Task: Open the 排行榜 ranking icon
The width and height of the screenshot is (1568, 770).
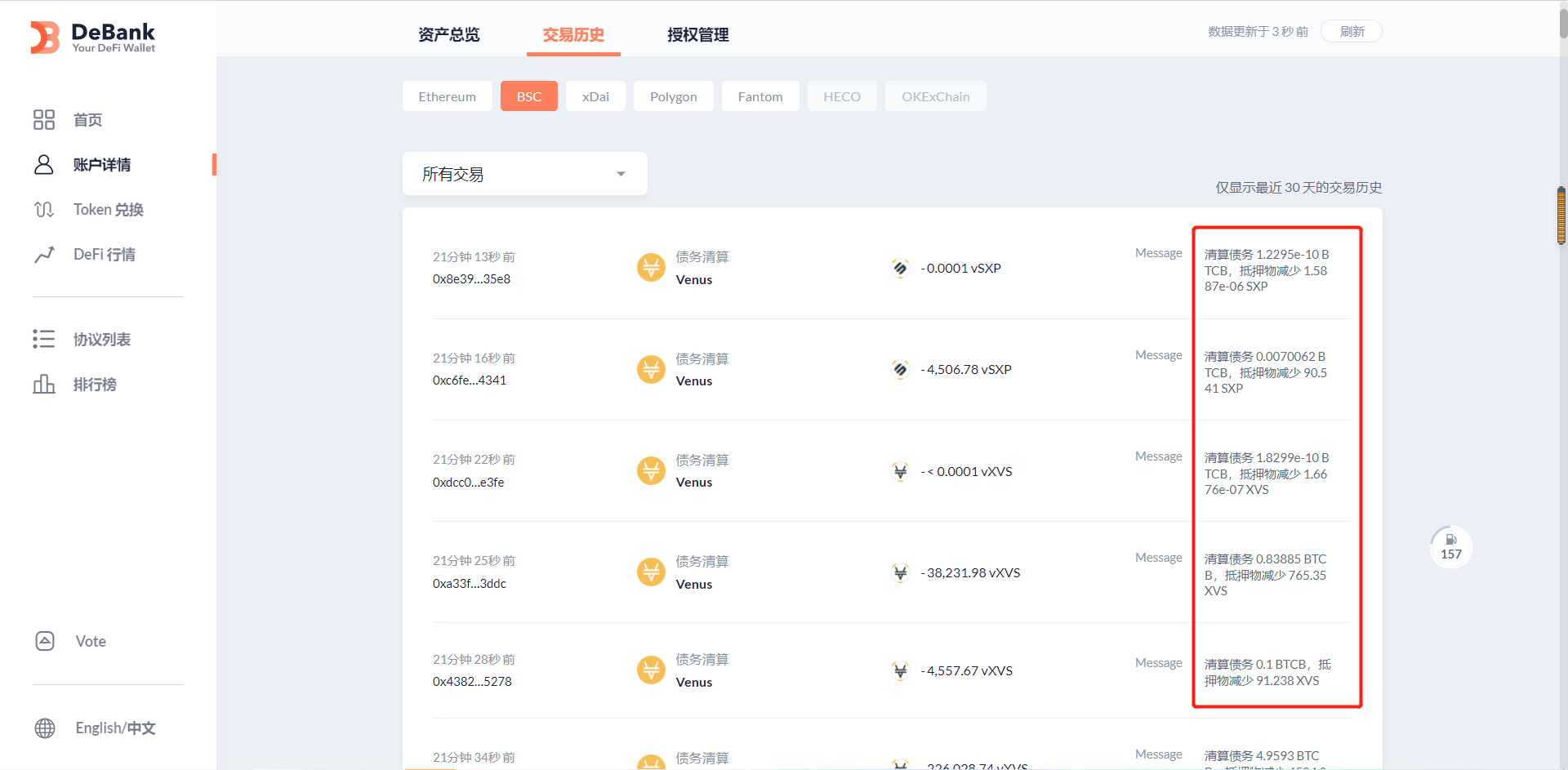Action: [44, 384]
